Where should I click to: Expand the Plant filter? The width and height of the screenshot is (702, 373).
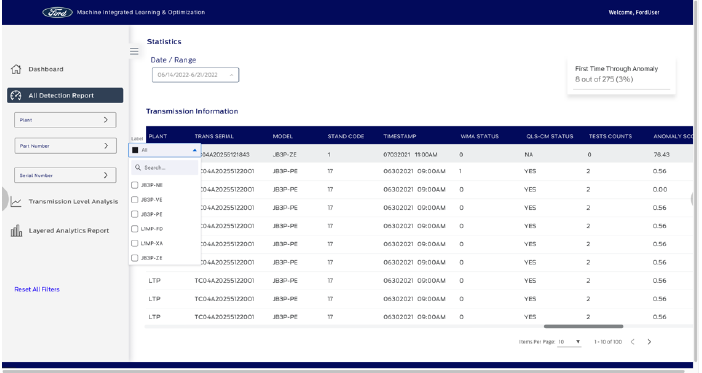65,120
